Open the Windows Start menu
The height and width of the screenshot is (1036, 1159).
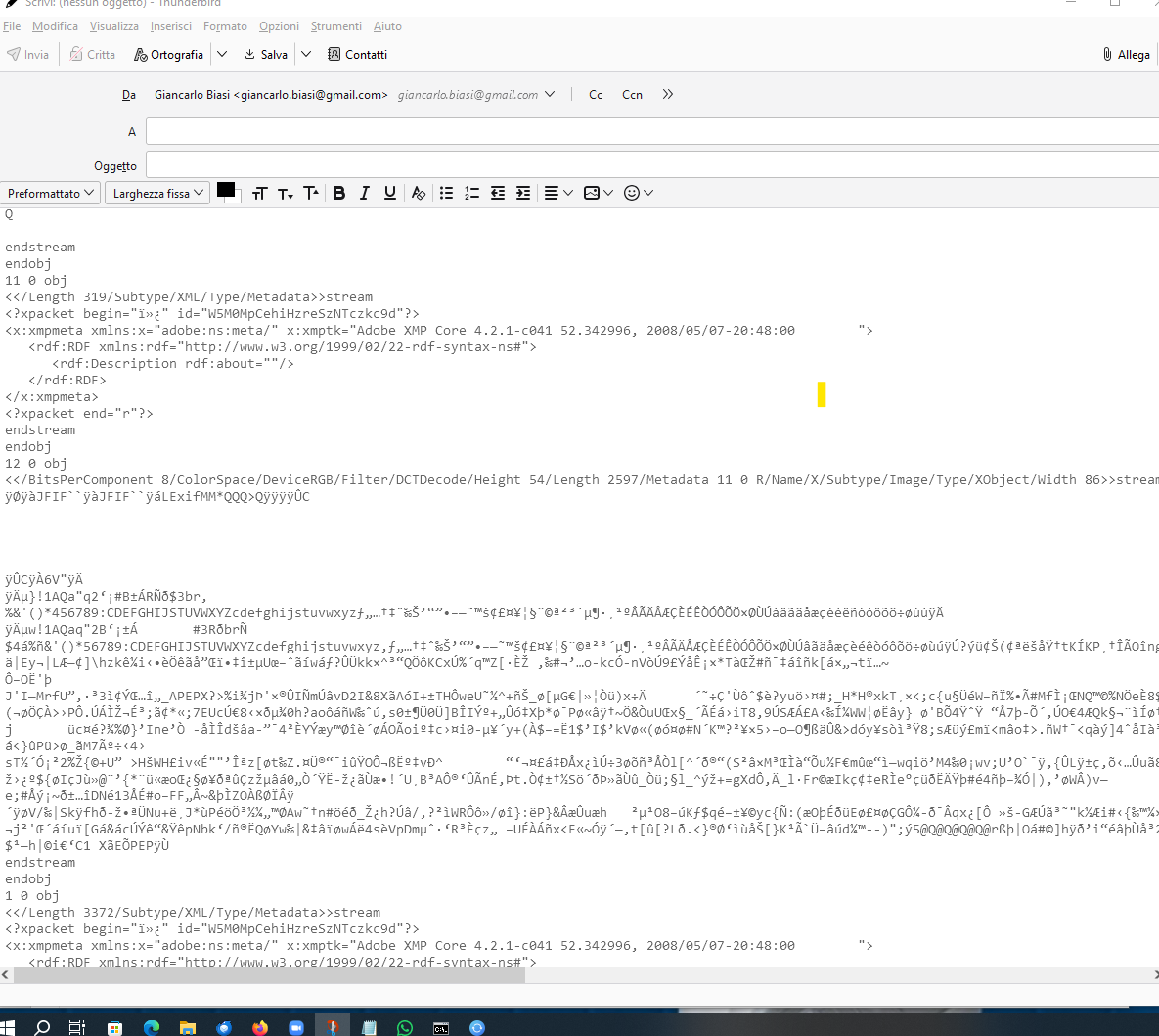pos(8,1028)
